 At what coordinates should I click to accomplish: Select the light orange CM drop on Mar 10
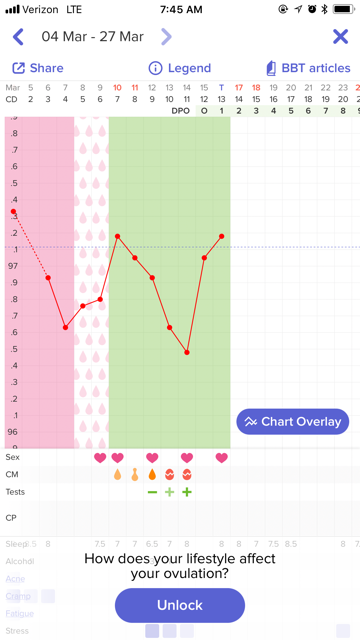[118, 475]
